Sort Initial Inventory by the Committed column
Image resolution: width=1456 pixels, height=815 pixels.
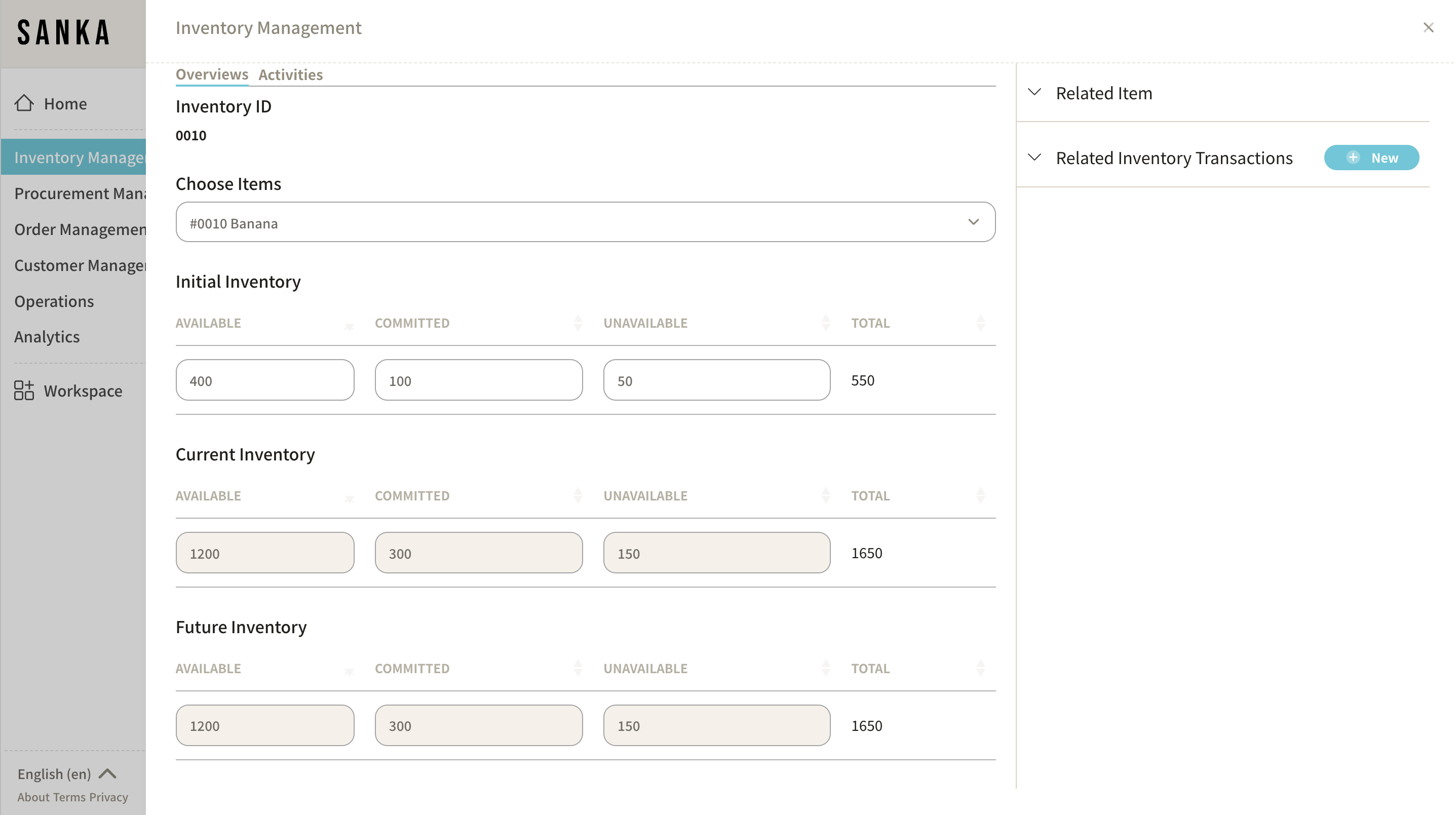[x=578, y=323]
